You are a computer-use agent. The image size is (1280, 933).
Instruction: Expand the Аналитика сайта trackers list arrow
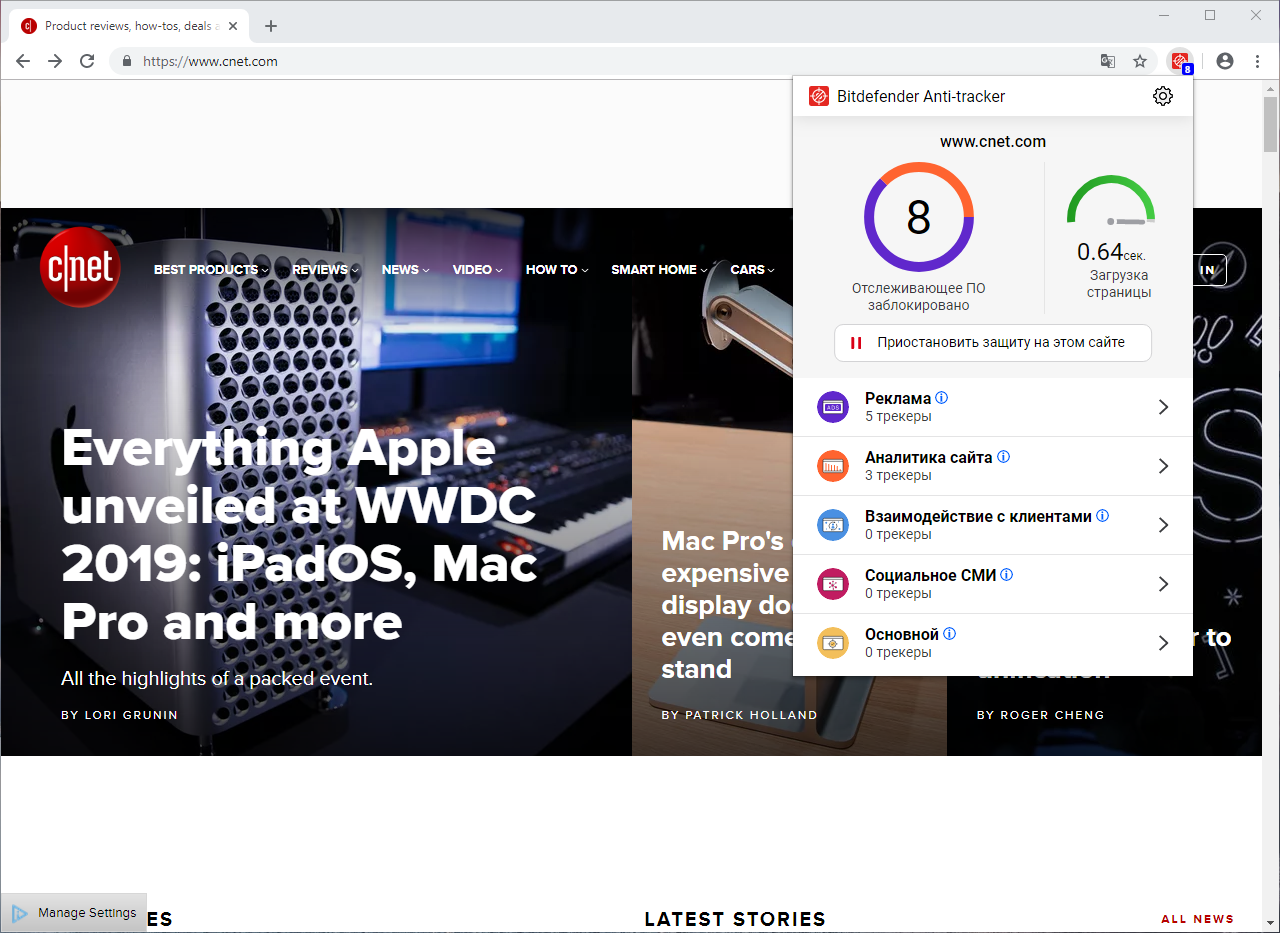pyautogui.click(x=1163, y=466)
